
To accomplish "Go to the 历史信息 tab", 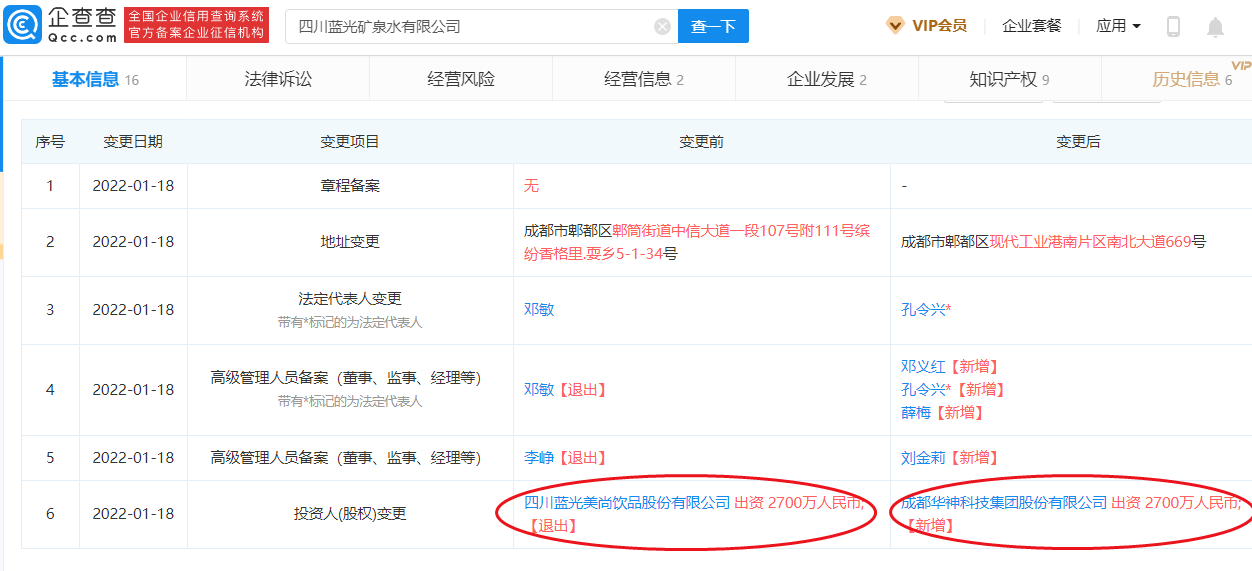I will click(1186, 79).
